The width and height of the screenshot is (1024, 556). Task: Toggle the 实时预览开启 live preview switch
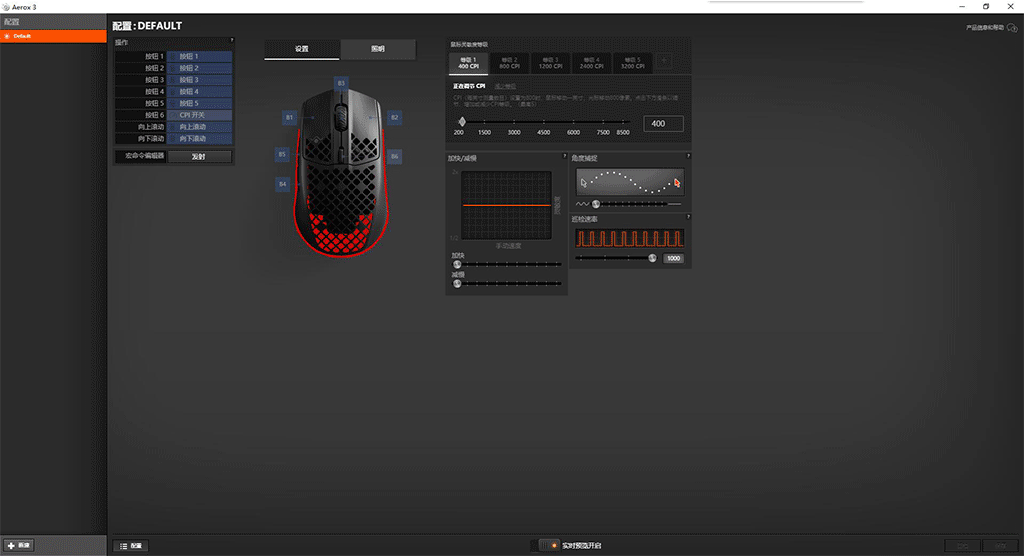549,545
